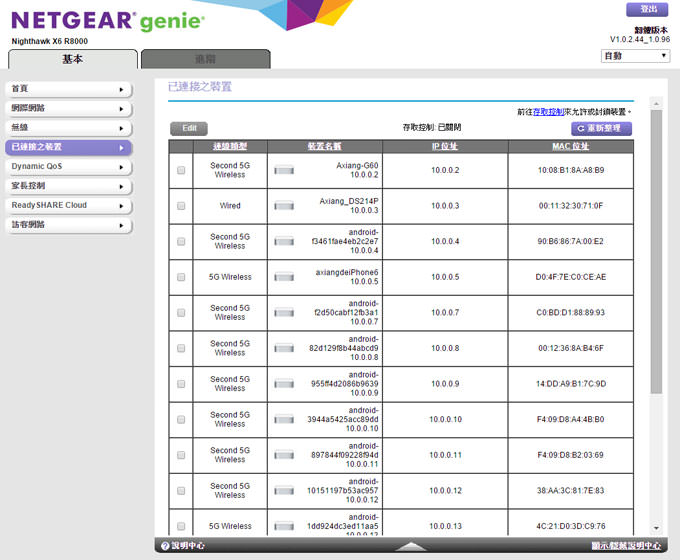Select the checkbox in the 10.0.0.10 row
The height and width of the screenshot is (560, 680).
pyautogui.click(x=181, y=419)
